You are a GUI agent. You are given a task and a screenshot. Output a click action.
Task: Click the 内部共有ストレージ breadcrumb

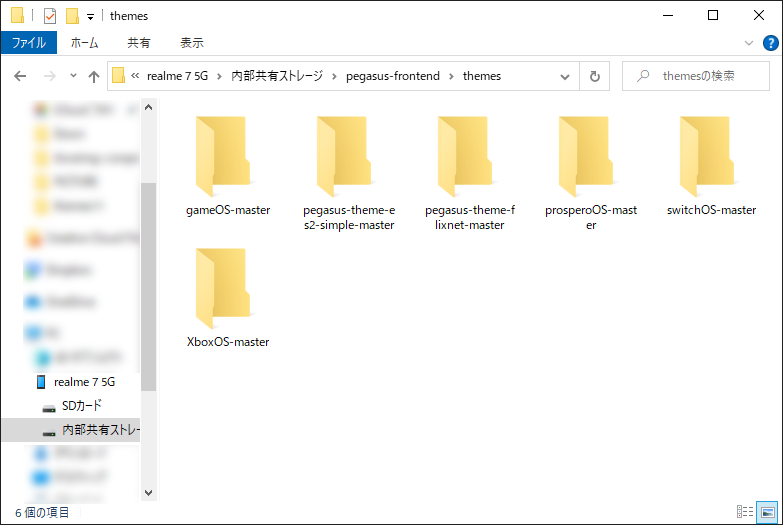point(277,76)
